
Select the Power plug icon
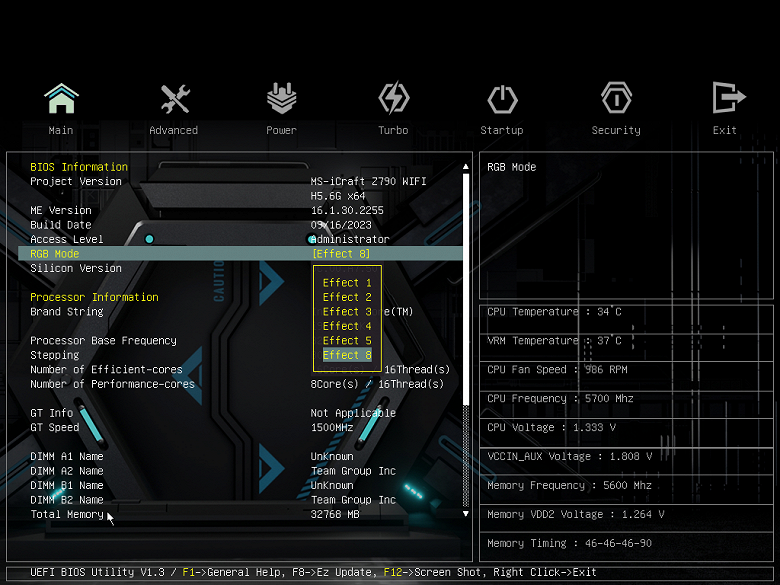coord(282,98)
